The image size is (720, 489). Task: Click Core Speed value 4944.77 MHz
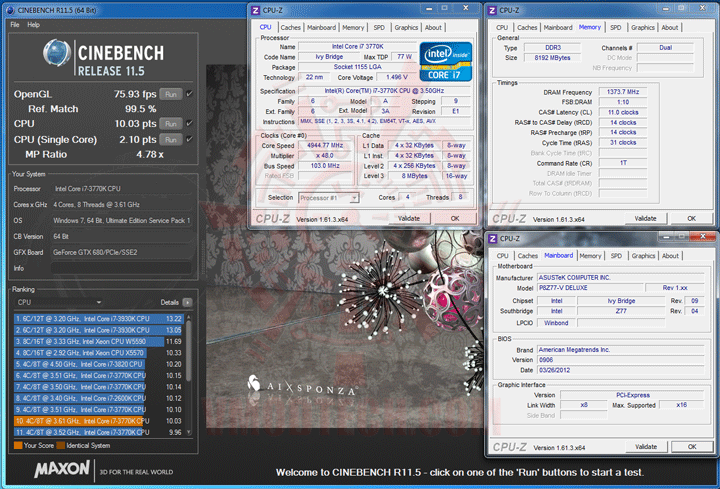pos(325,146)
